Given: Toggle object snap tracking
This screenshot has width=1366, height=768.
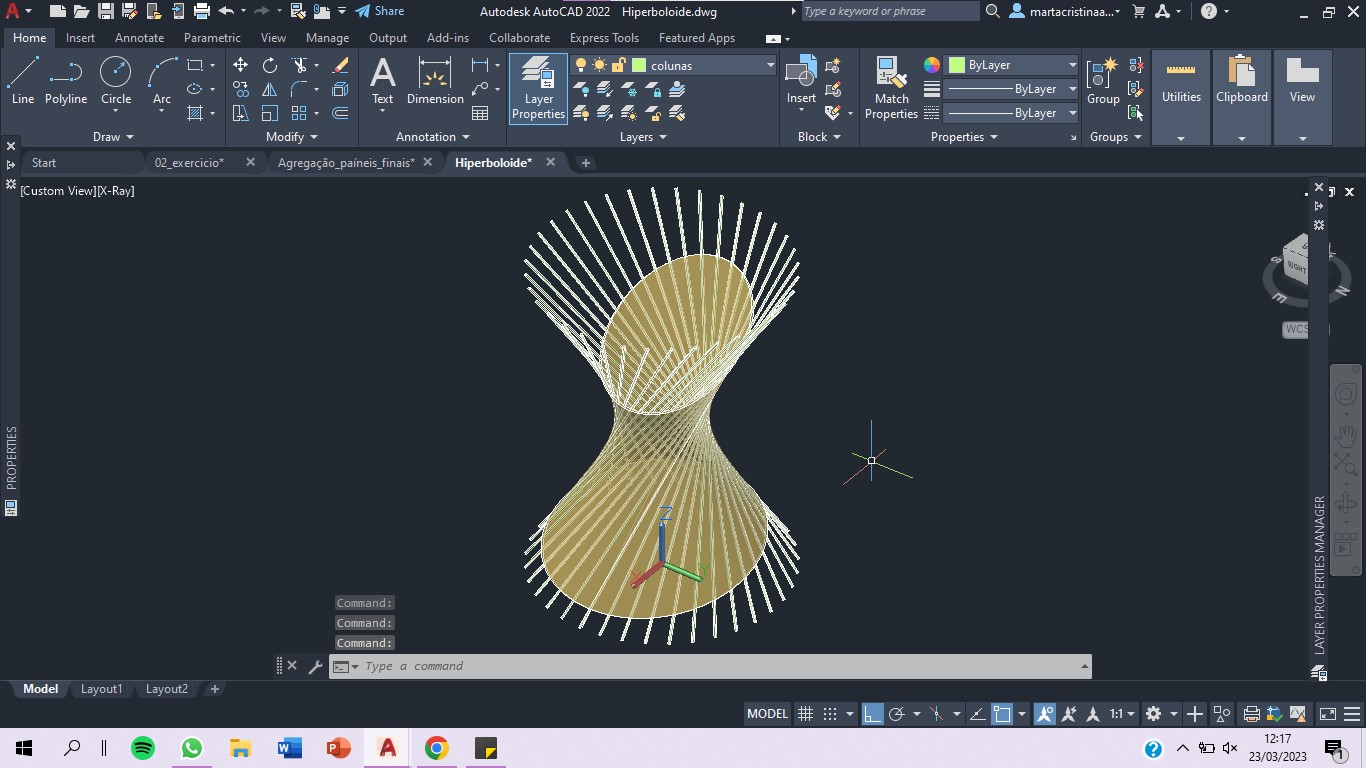Looking at the screenshot, I should tap(977, 714).
